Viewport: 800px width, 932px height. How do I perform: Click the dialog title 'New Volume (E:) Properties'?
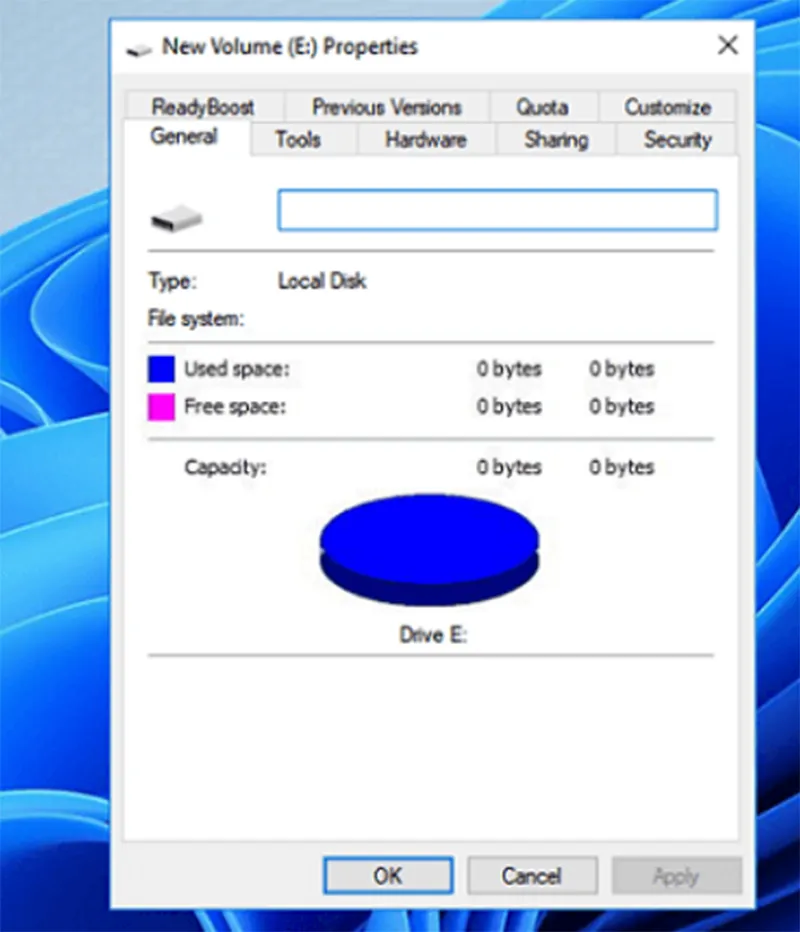point(290,46)
